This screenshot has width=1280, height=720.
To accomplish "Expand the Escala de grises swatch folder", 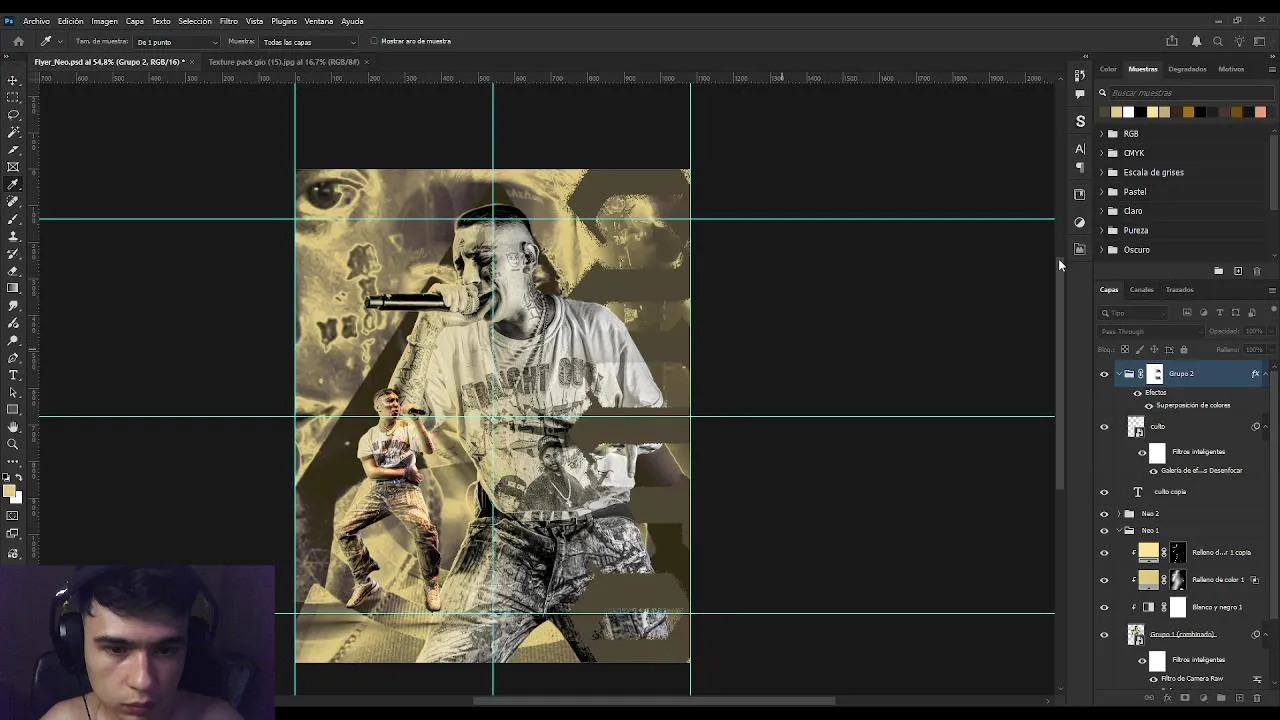I will [1102, 172].
